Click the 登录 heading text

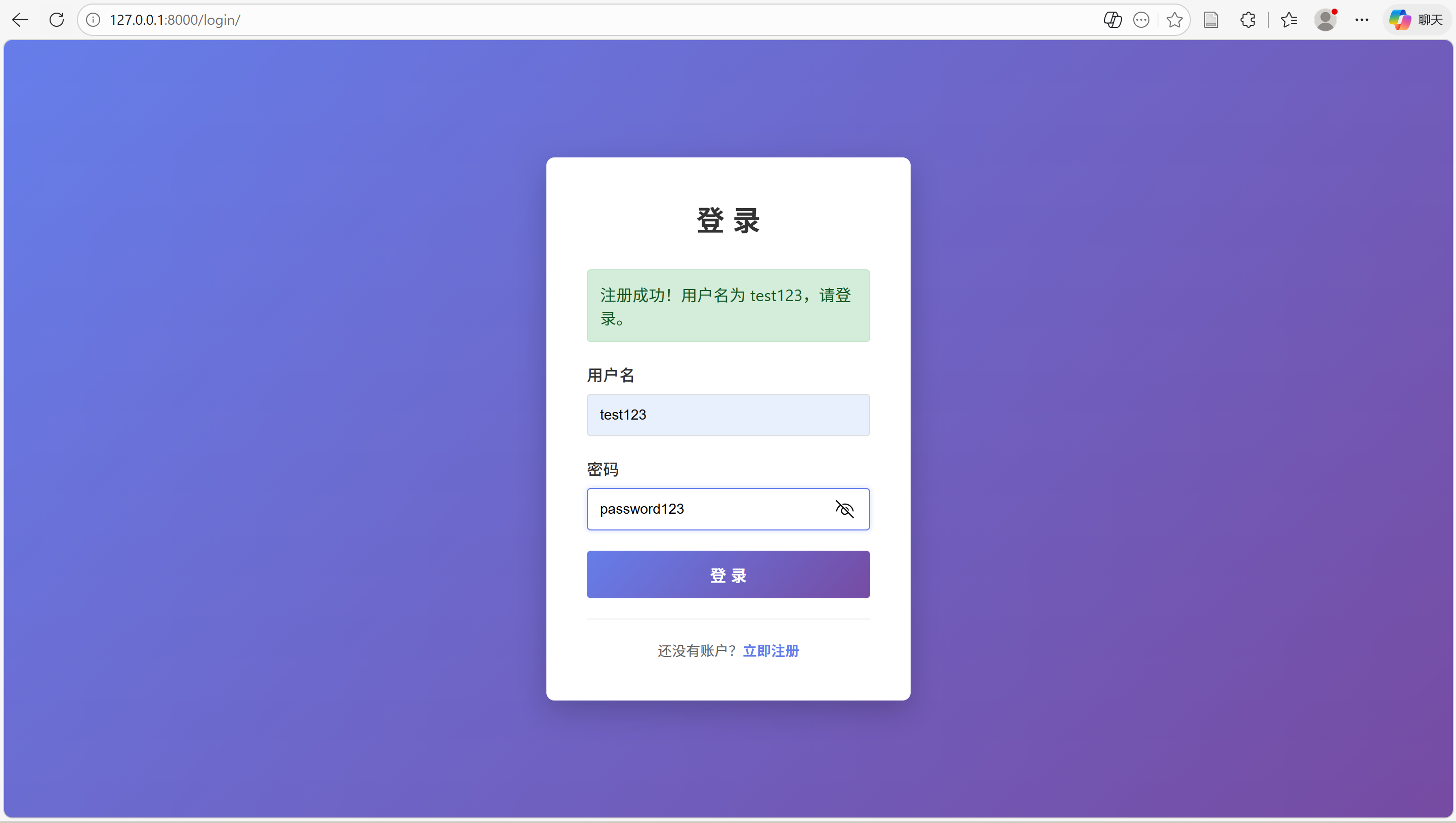728,221
